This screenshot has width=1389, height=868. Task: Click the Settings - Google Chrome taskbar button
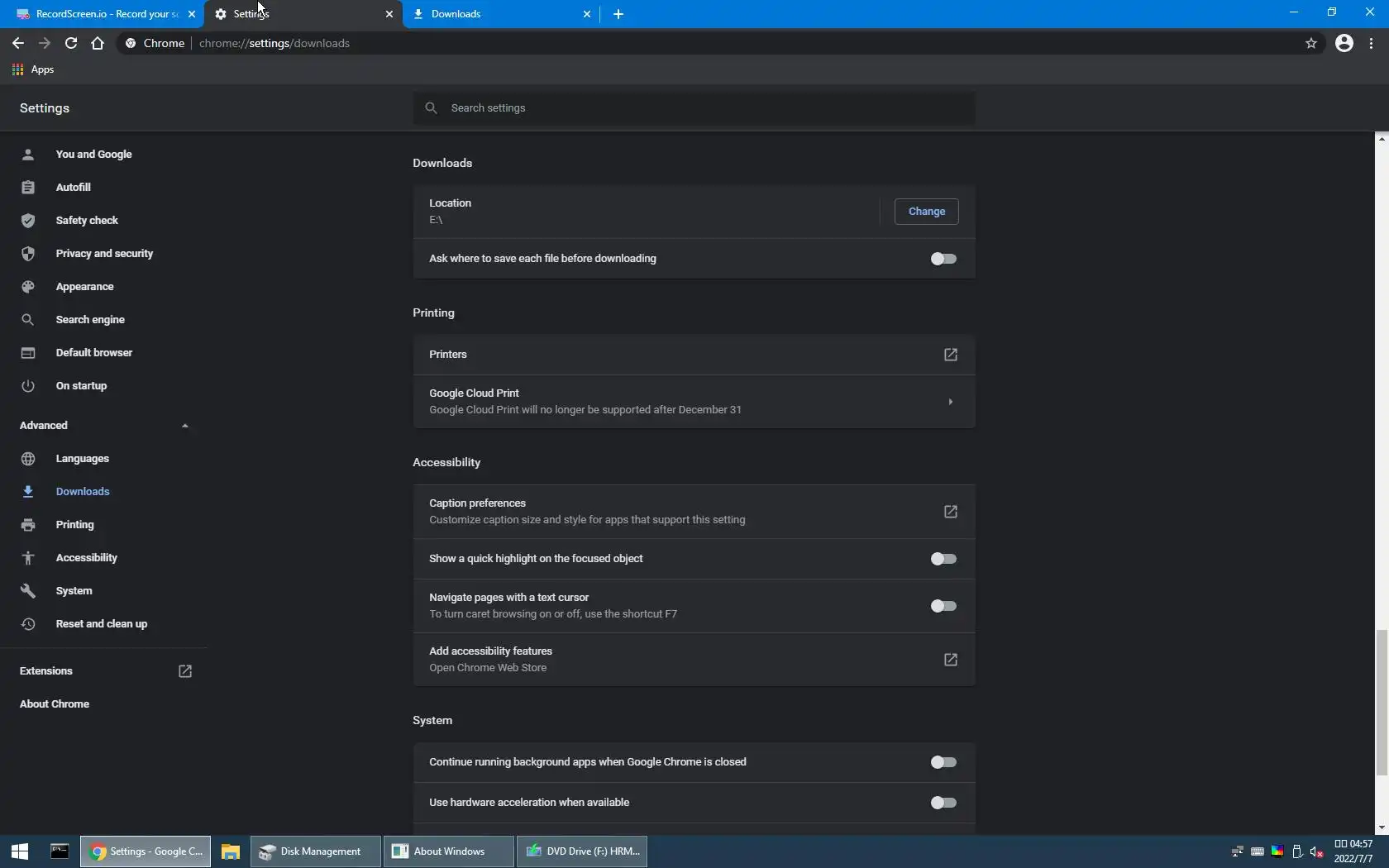pos(146,851)
